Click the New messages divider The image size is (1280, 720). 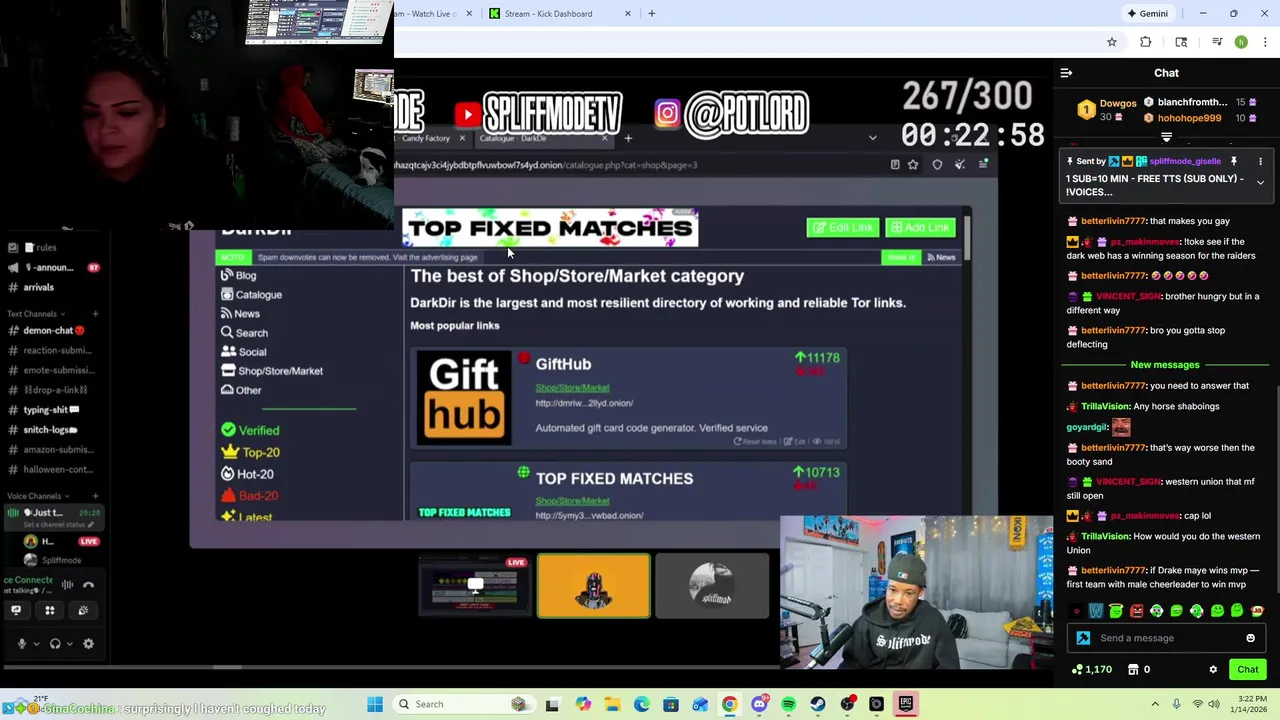pyautogui.click(x=1165, y=365)
